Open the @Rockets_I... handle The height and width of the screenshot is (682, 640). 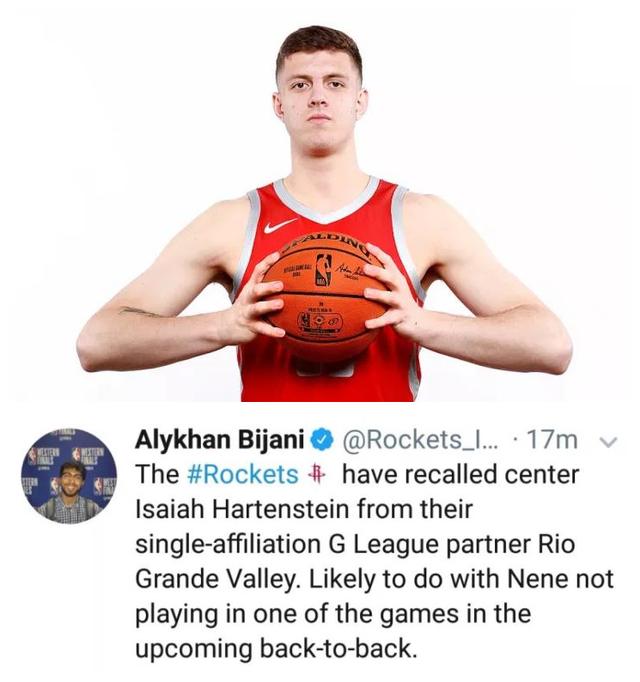422,440
